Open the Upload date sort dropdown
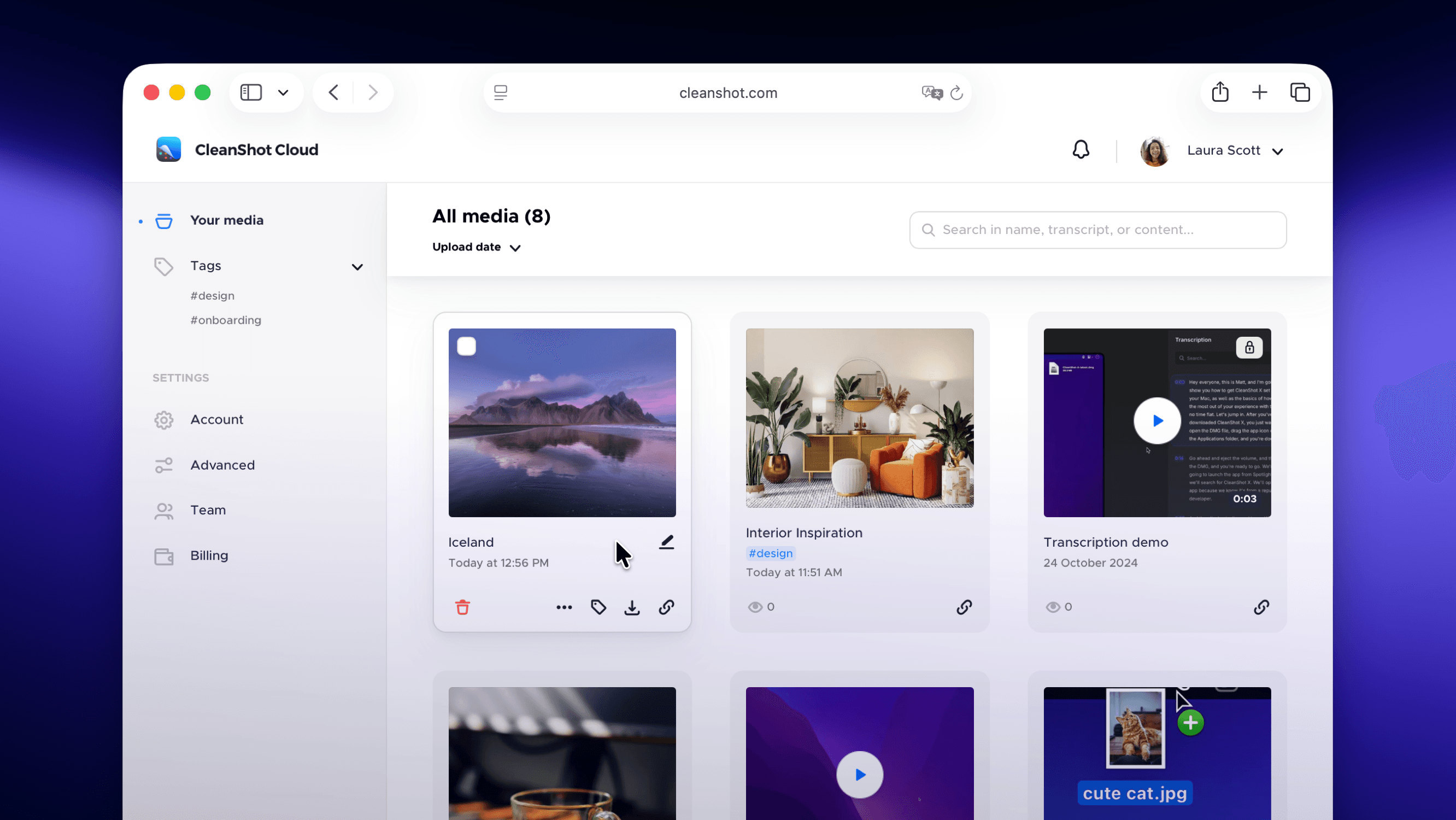The width and height of the screenshot is (1456, 820). 477,247
